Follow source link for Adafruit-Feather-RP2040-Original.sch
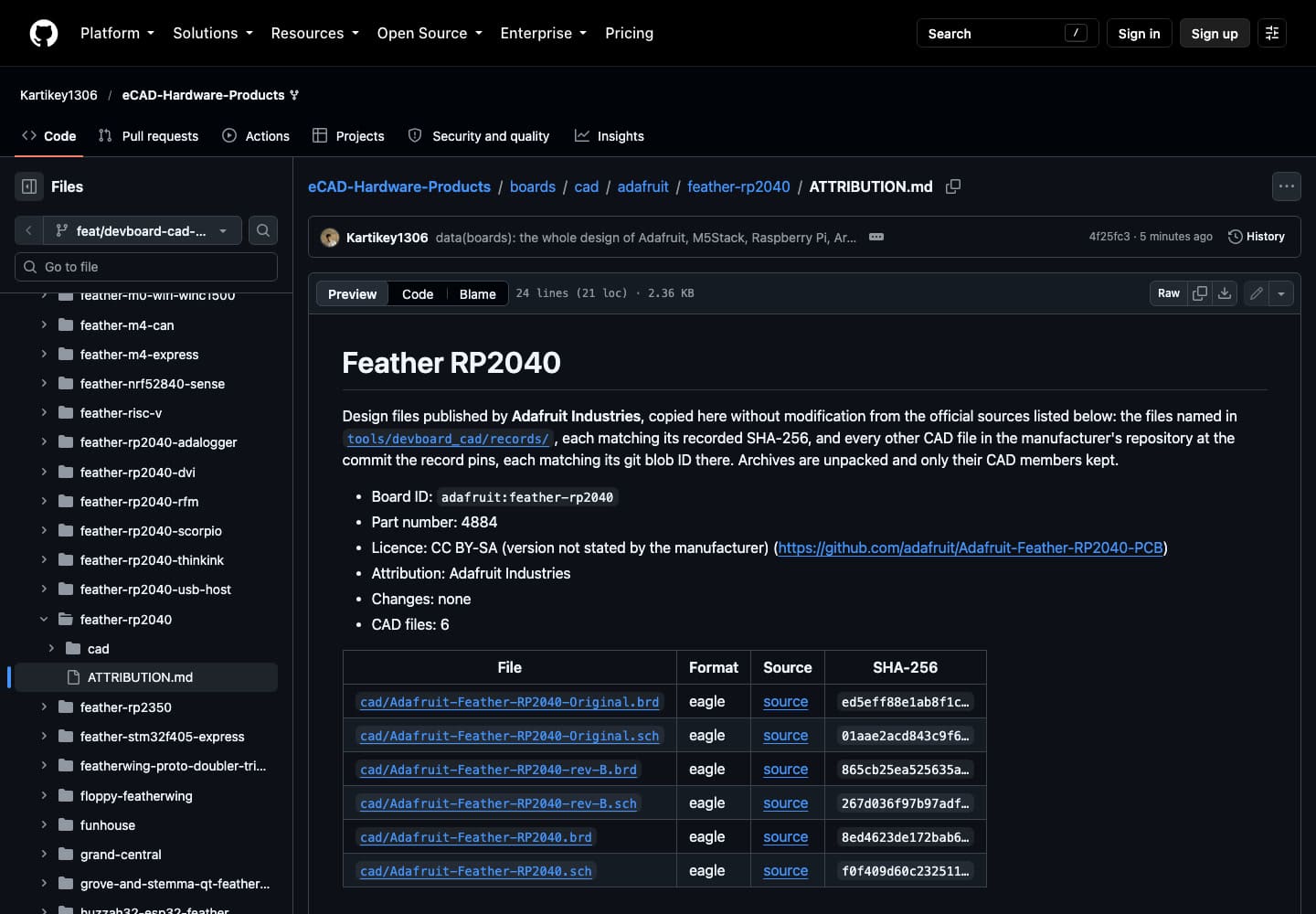 point(785,736)
